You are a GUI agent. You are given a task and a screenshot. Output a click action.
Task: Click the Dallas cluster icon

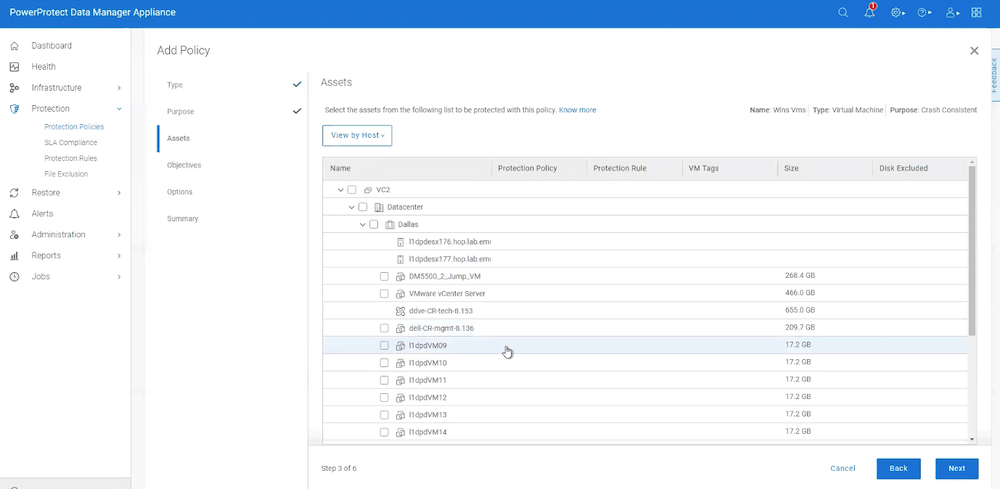pos(389,224)
